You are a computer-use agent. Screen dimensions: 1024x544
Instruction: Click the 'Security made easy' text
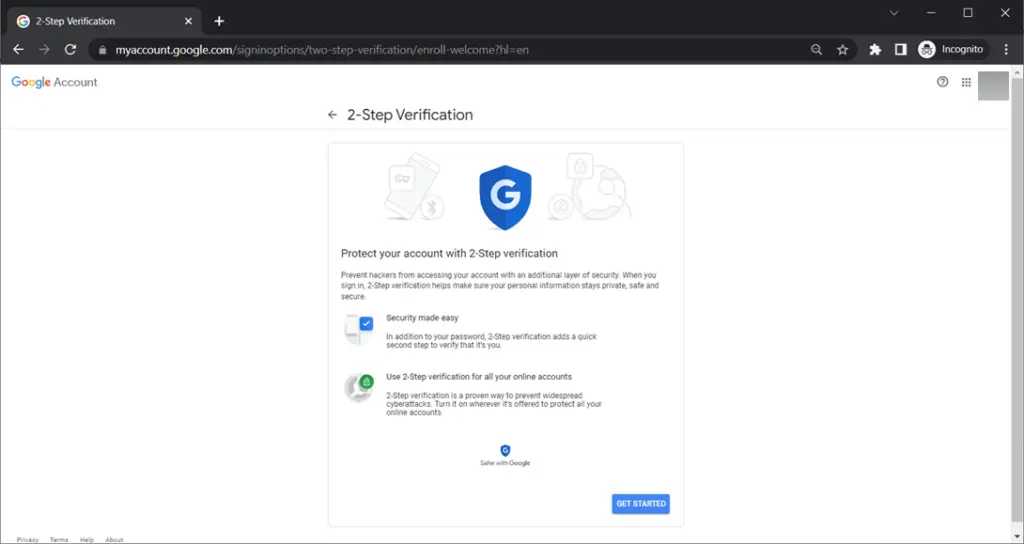pos(422,318)
